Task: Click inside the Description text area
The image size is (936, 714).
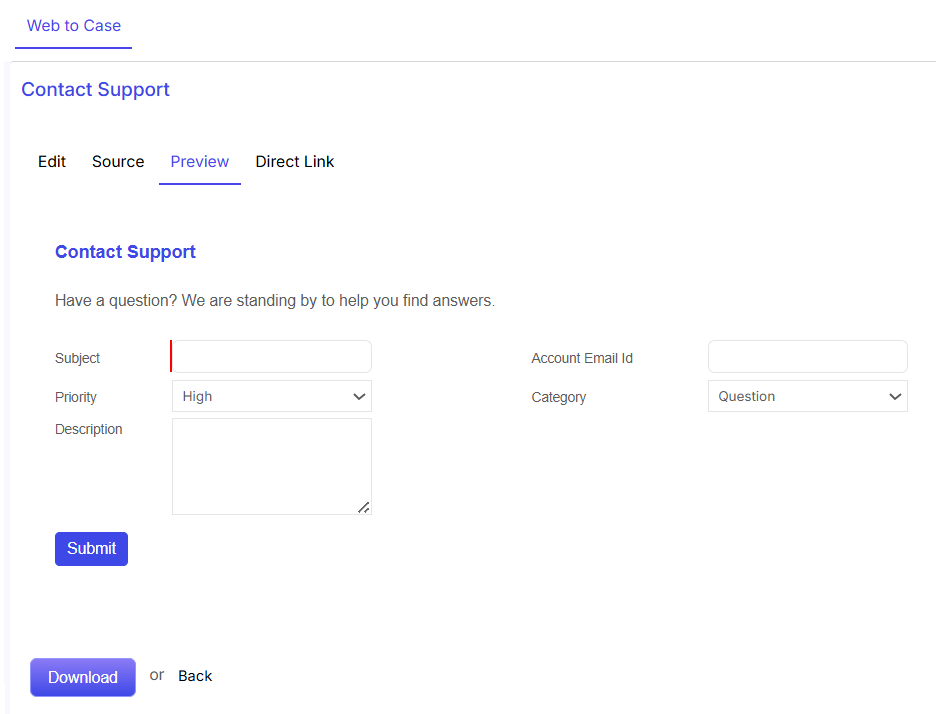Action: point(272,466)
